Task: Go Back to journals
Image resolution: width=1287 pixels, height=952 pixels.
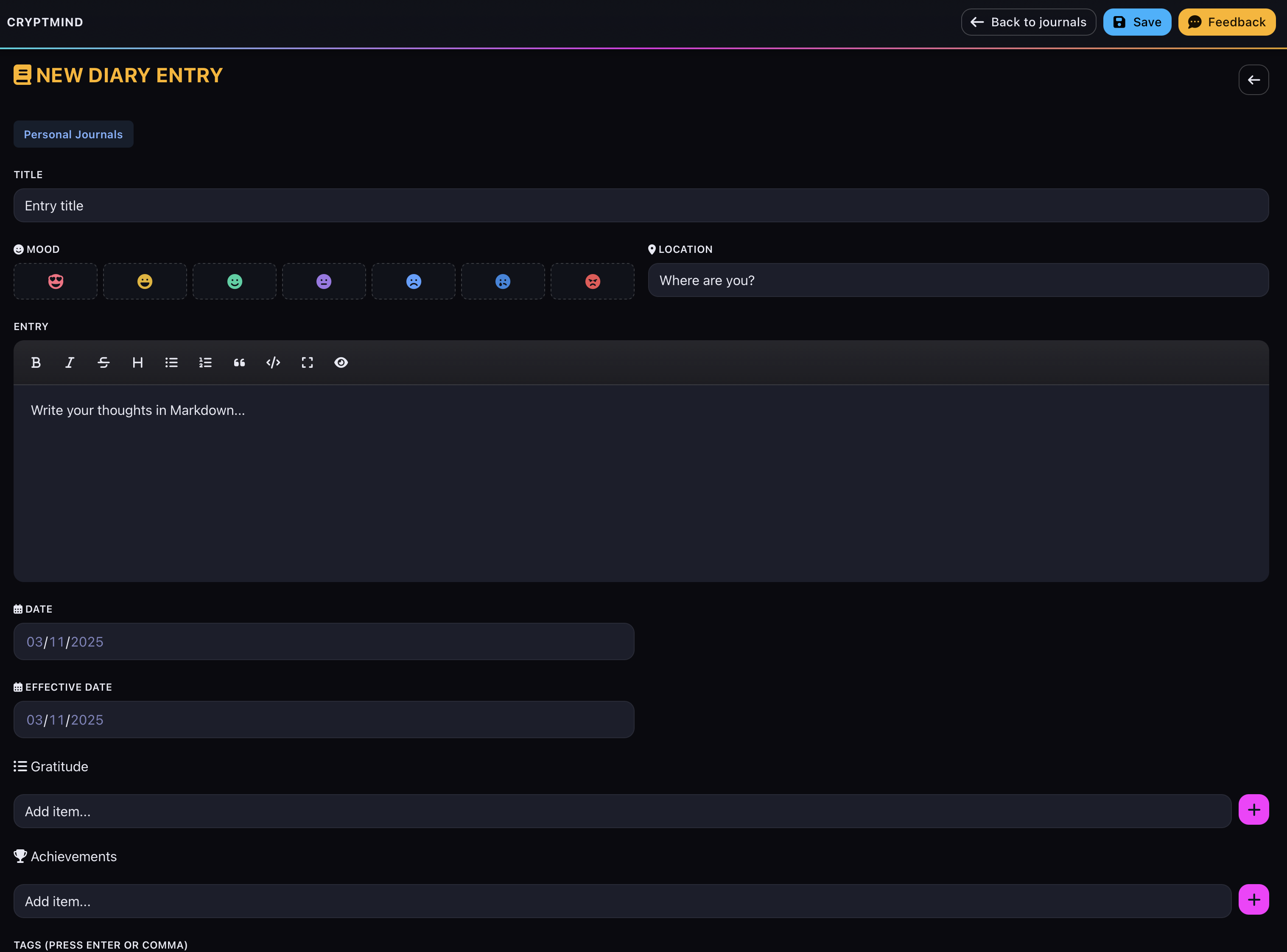Action: tap(1028, 22)
